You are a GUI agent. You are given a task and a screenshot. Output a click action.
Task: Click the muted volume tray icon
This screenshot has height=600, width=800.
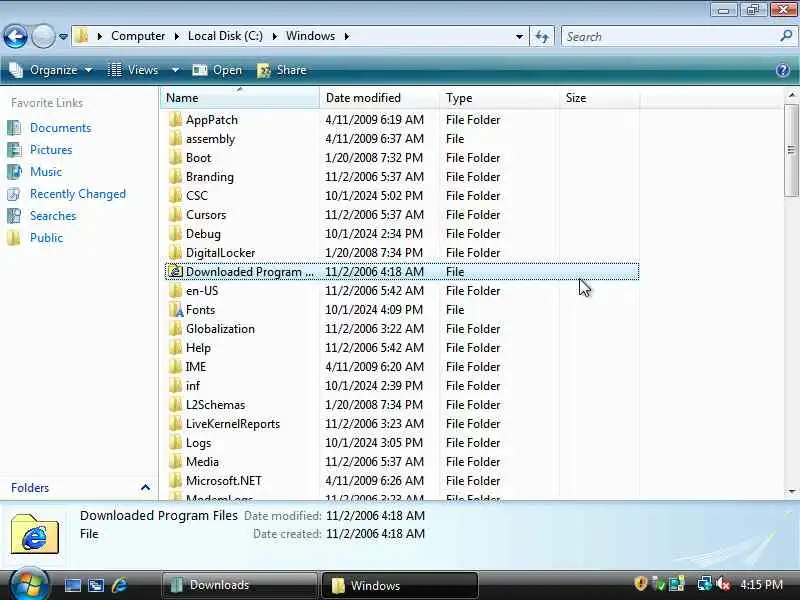[x=722, y=584]
